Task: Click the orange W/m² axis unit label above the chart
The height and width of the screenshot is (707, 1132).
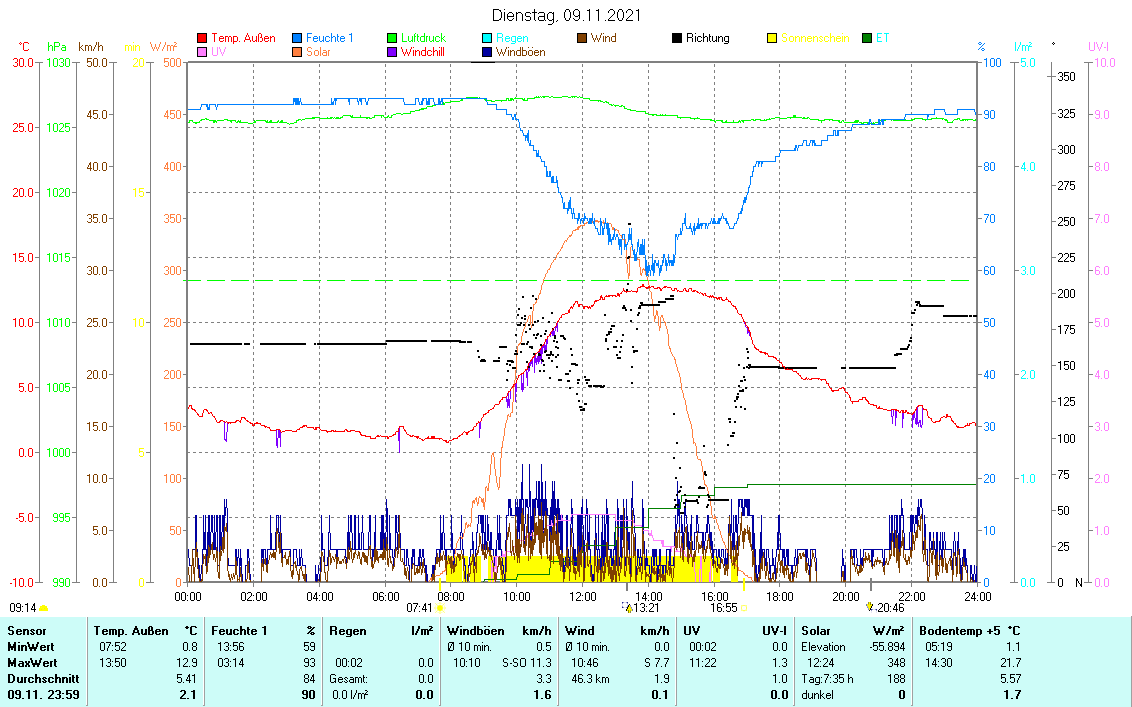Action: point(164,47)
